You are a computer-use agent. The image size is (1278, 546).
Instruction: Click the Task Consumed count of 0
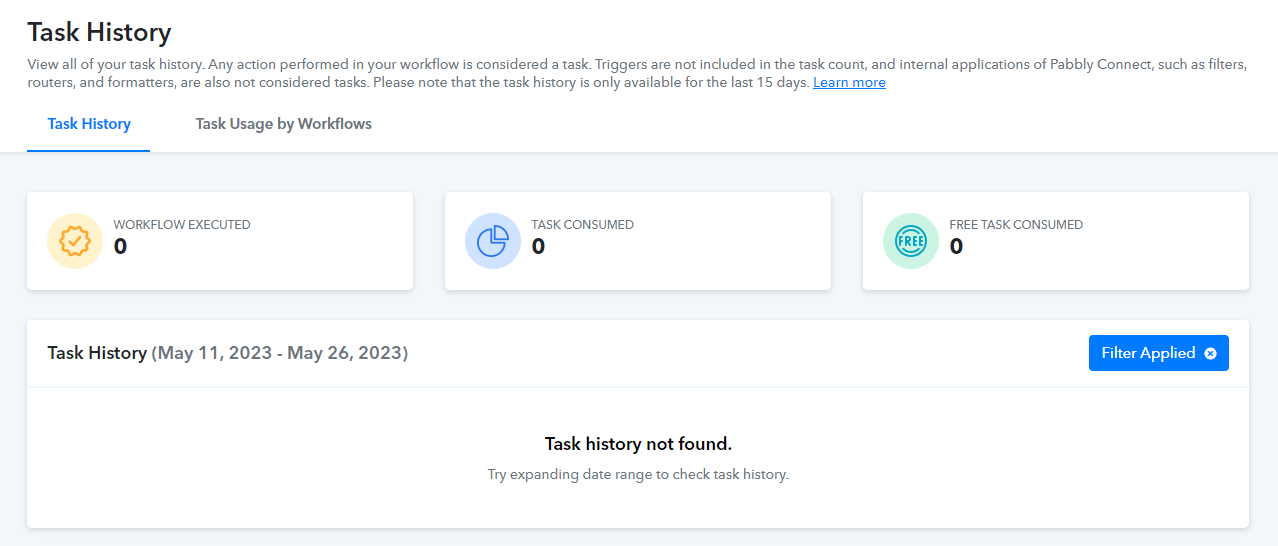pos(538,246)
